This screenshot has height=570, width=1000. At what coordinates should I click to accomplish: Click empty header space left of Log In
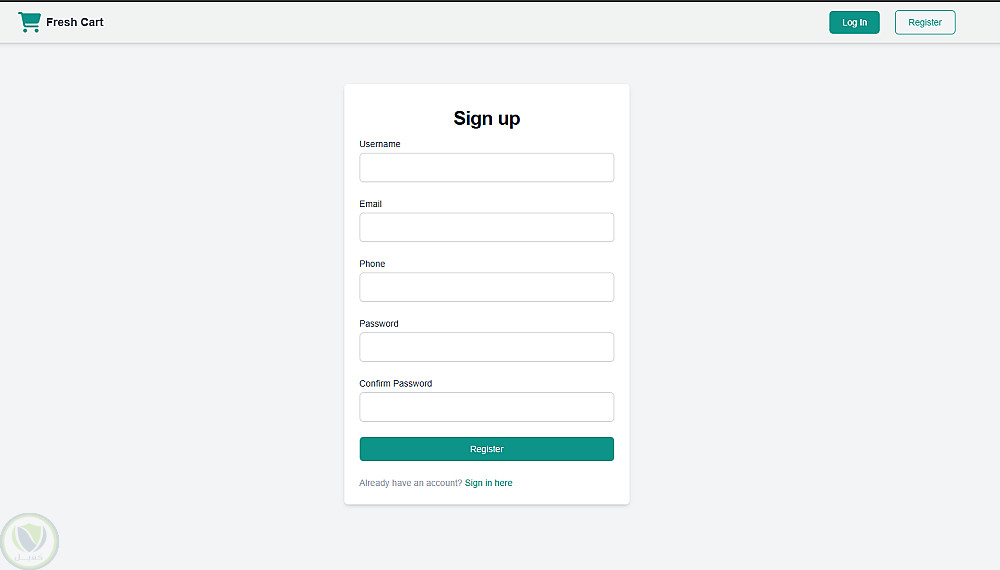pyautogui.click(x=500, y=22)
